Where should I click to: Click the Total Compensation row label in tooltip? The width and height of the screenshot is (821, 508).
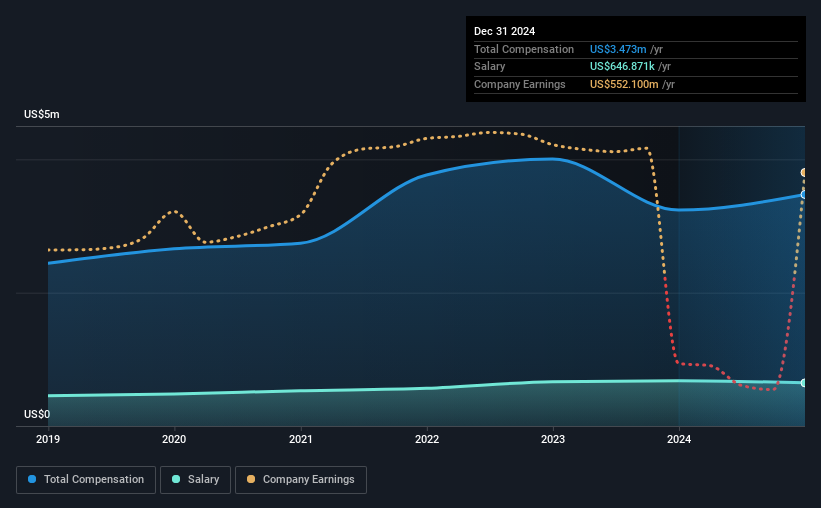point(524,49)
